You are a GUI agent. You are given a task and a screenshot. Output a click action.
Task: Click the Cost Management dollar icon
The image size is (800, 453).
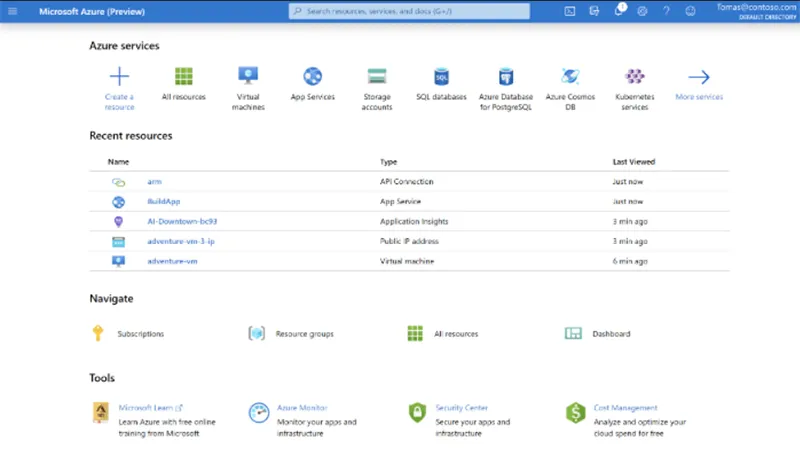click(576, 412)
